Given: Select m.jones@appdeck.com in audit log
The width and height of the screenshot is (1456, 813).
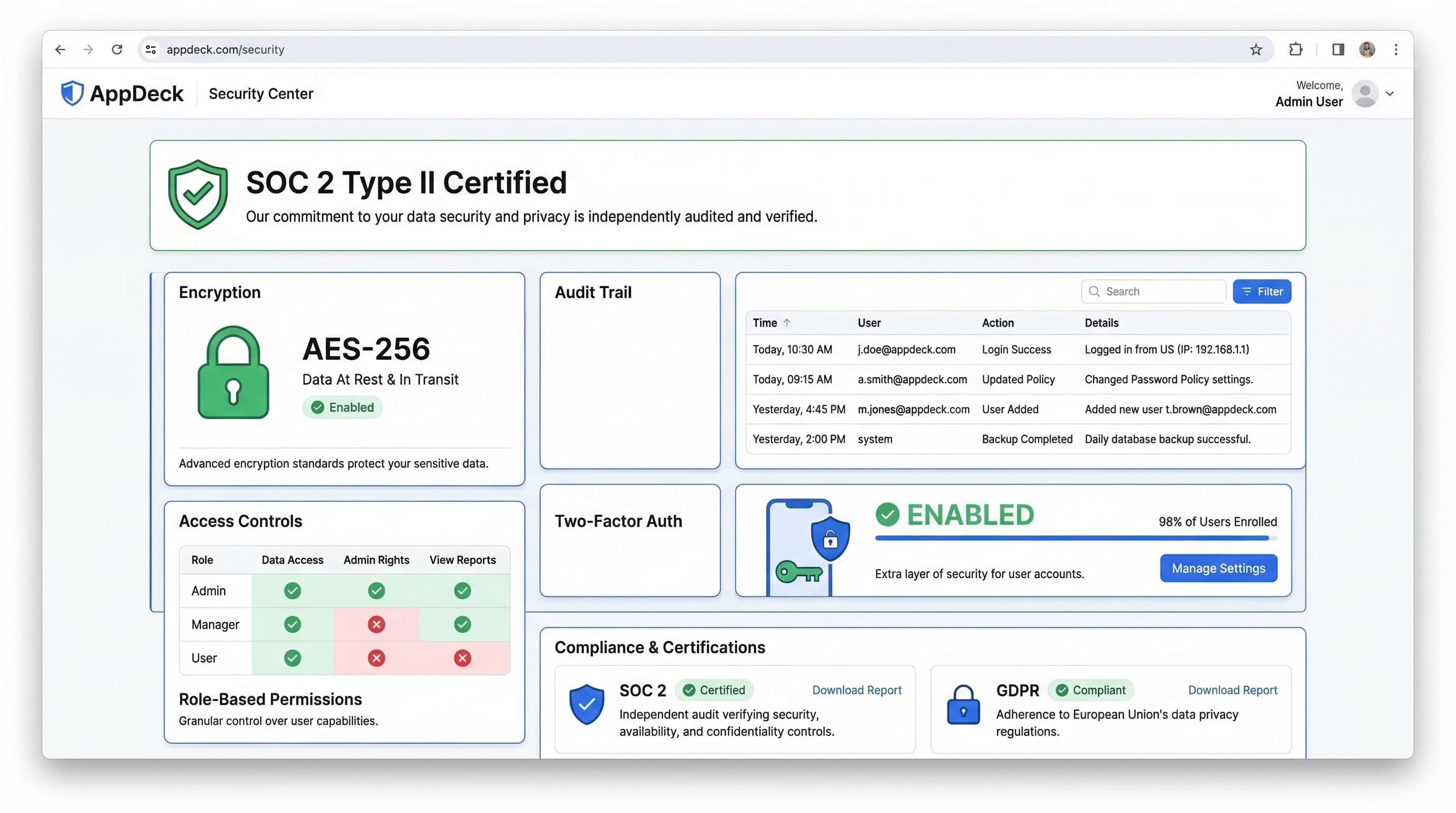Looking at the screenshot, I should click(x=913, y=409).
